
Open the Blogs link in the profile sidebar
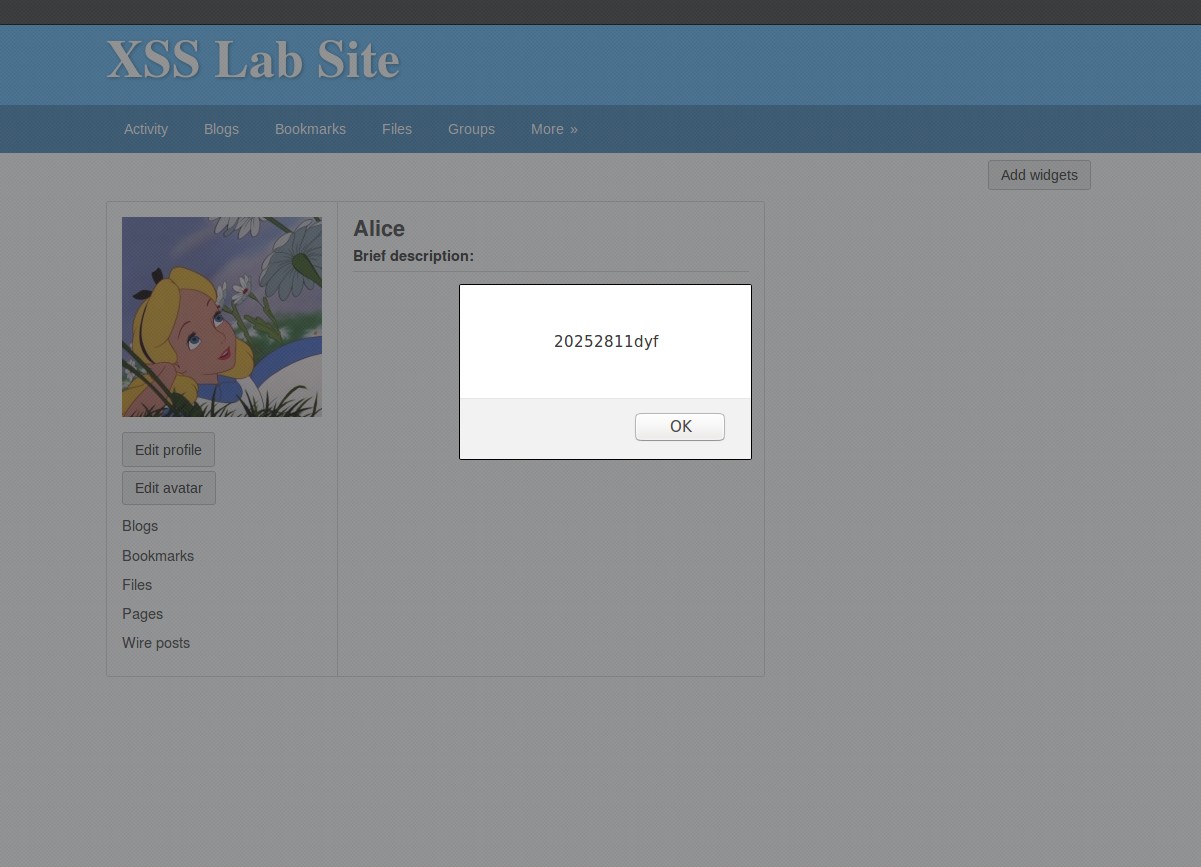click(140, 526)
